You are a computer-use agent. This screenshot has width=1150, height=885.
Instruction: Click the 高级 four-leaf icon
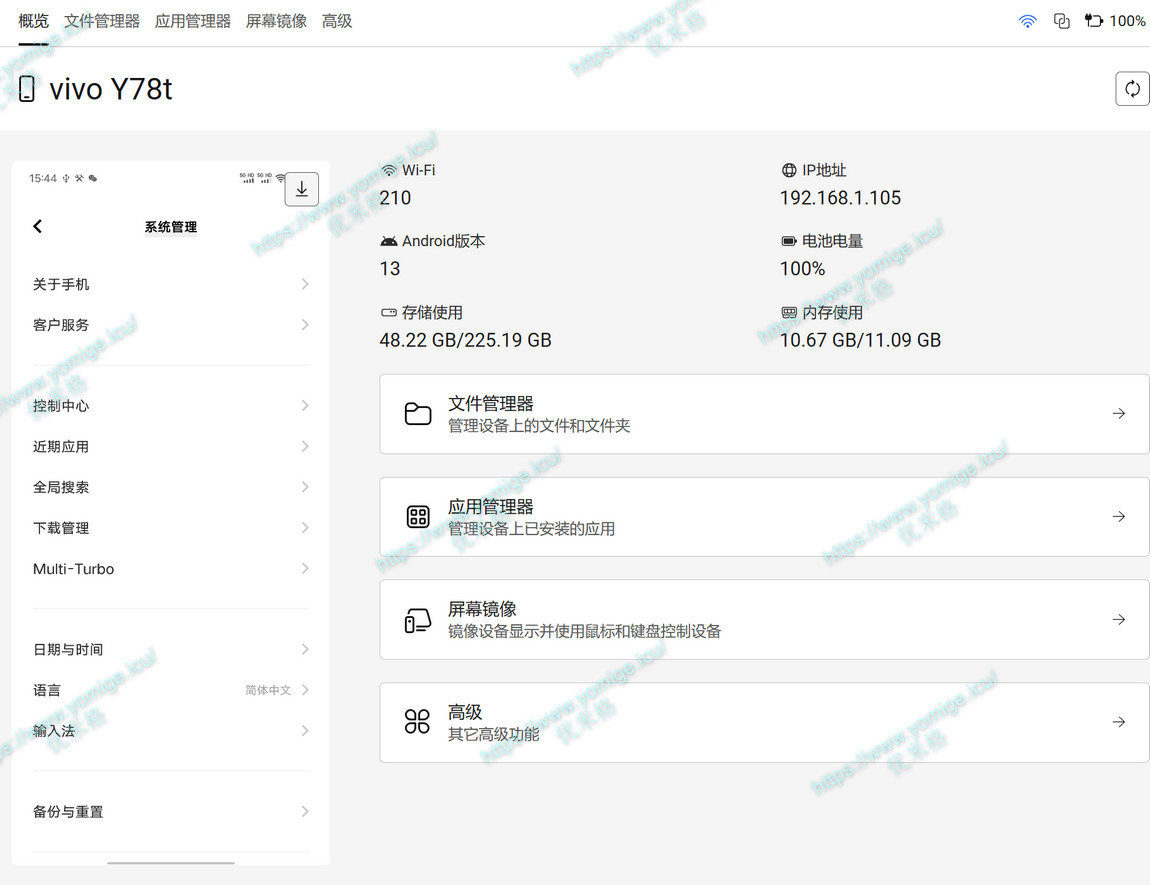417,722
